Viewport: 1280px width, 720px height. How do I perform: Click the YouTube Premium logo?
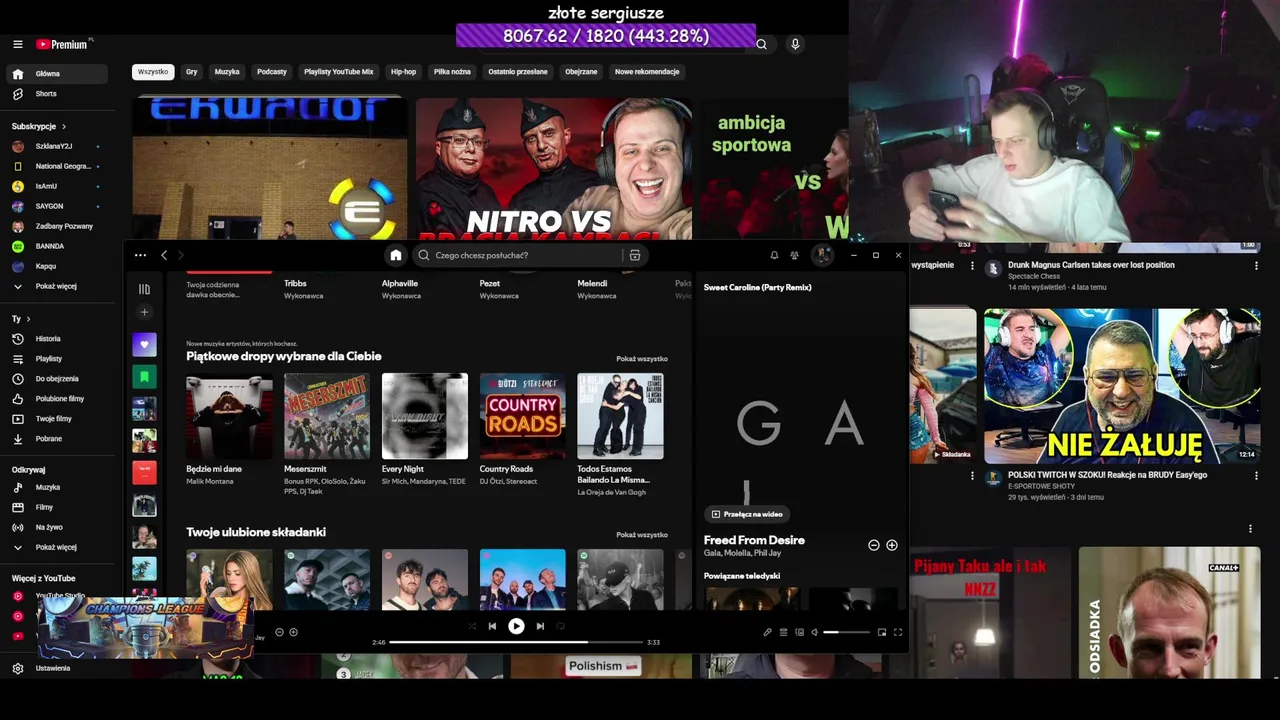click(x=62, y=44)
